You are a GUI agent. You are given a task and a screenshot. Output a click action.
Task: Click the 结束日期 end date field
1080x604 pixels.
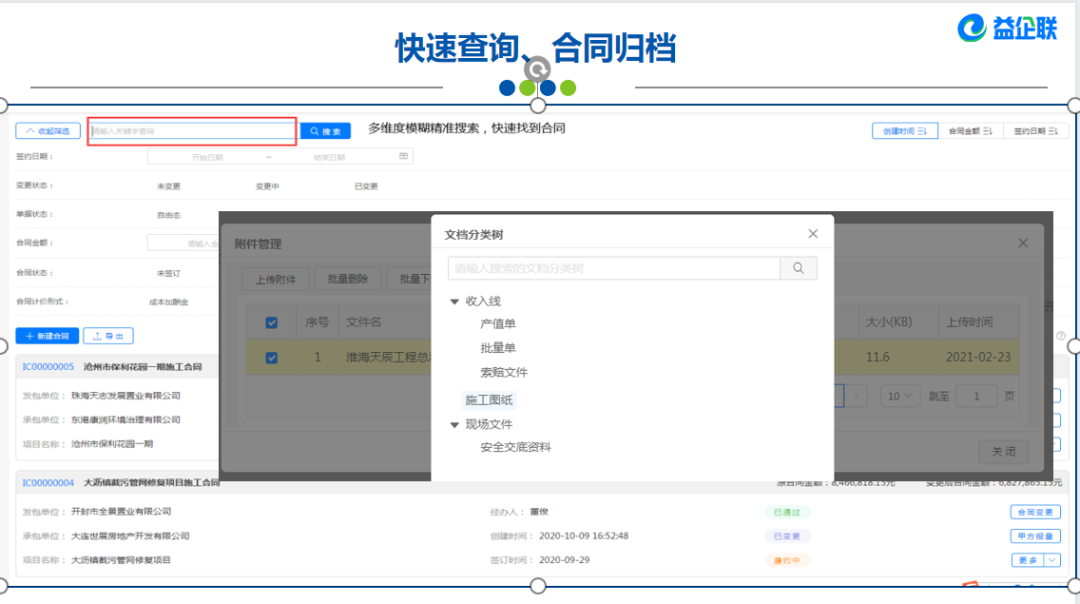329,157
